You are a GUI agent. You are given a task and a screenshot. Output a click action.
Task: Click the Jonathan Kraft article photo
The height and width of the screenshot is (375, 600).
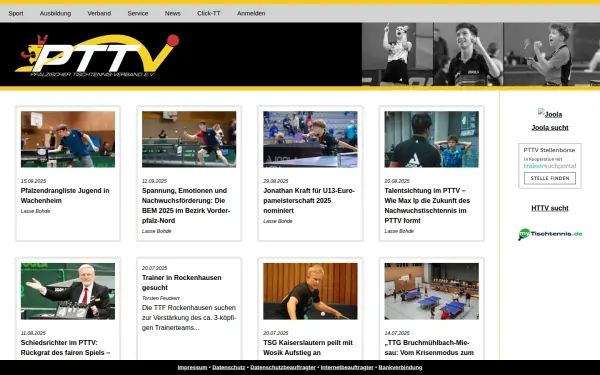coord(310,139)
